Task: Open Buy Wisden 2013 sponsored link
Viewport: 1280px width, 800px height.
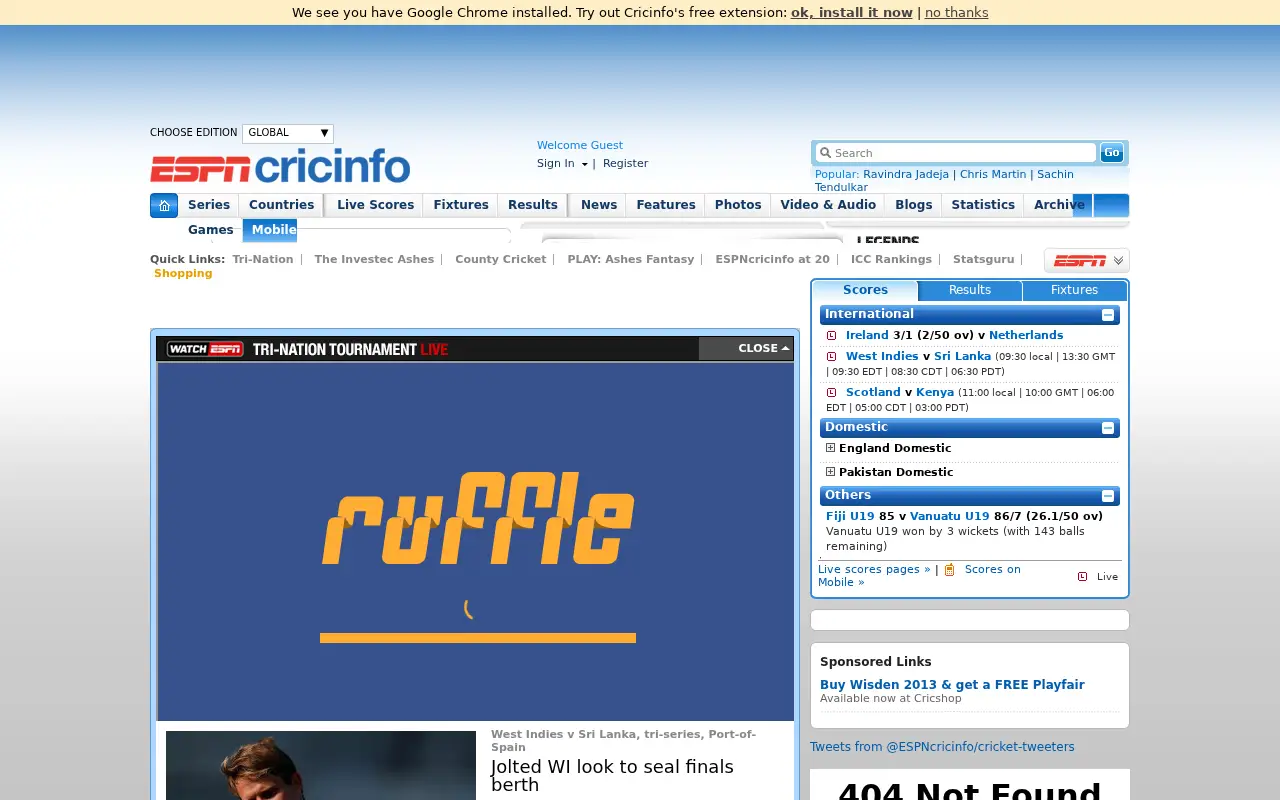Action: 952,685
